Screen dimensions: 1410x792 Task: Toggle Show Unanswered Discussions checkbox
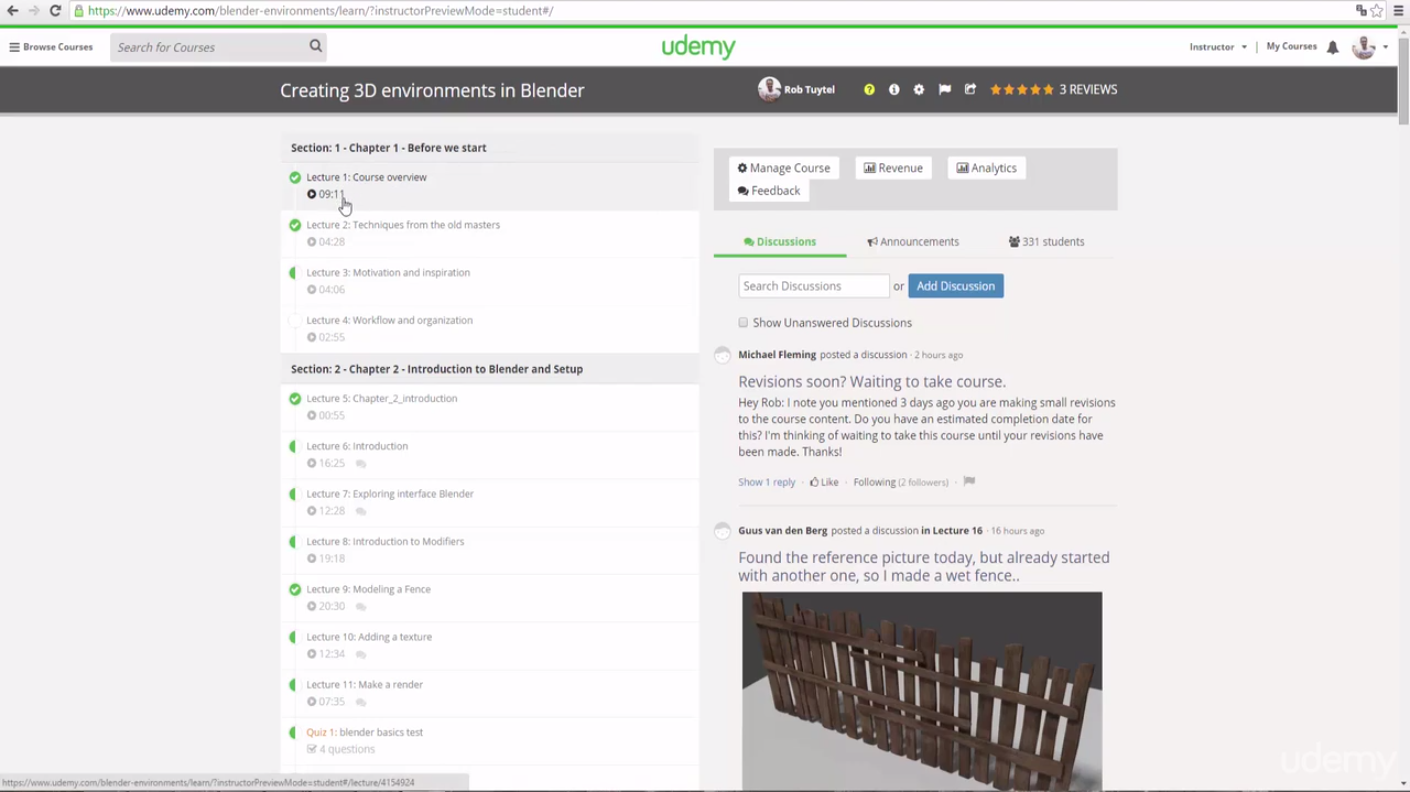743,323
